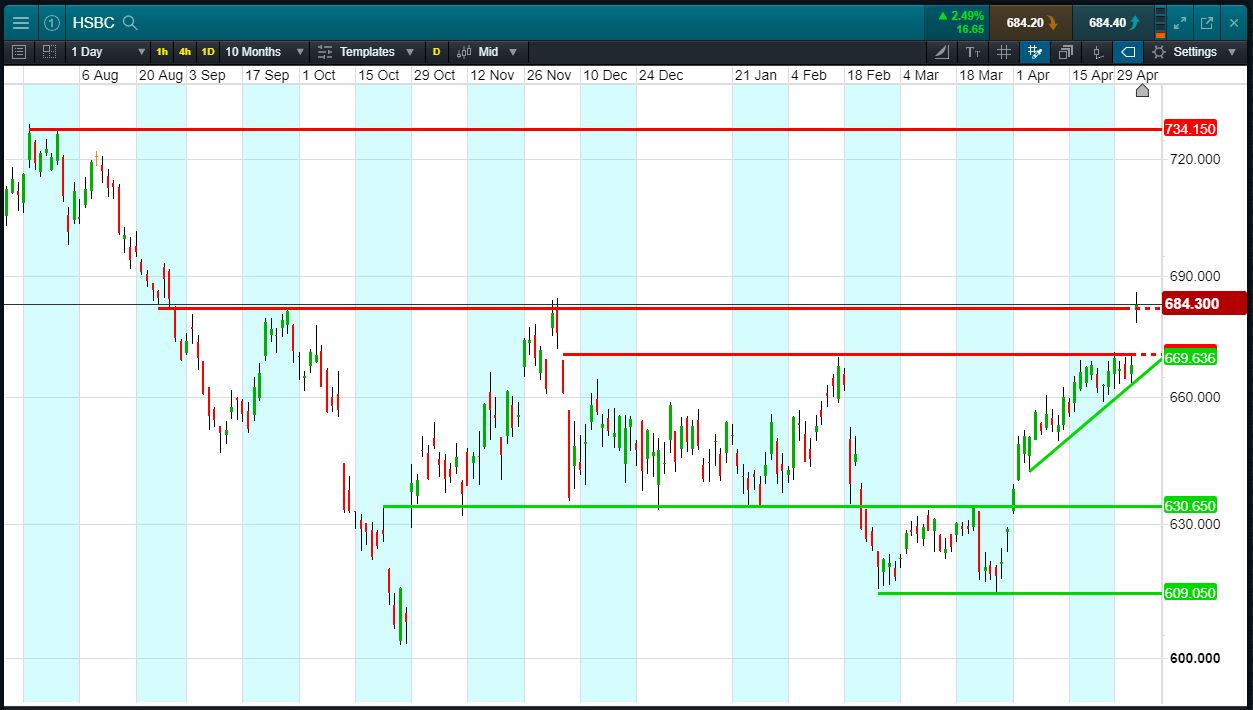Viewport: 1253px width, 710px height.
Task: Close the HSBC chart window
Action: click(x=1234, y=22)
